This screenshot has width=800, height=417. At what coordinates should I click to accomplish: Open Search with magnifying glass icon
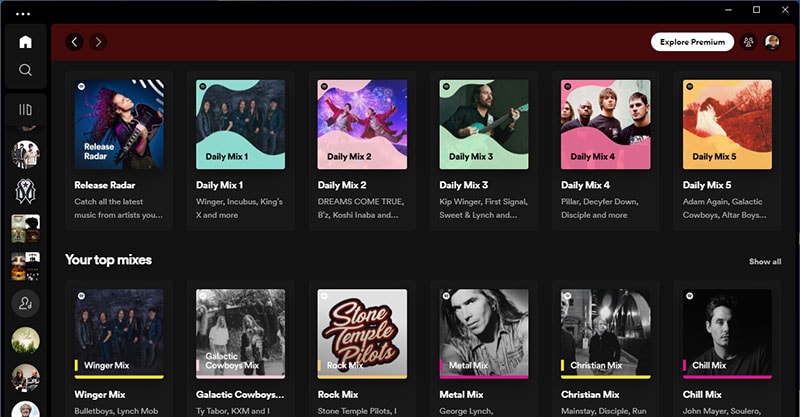25,70
